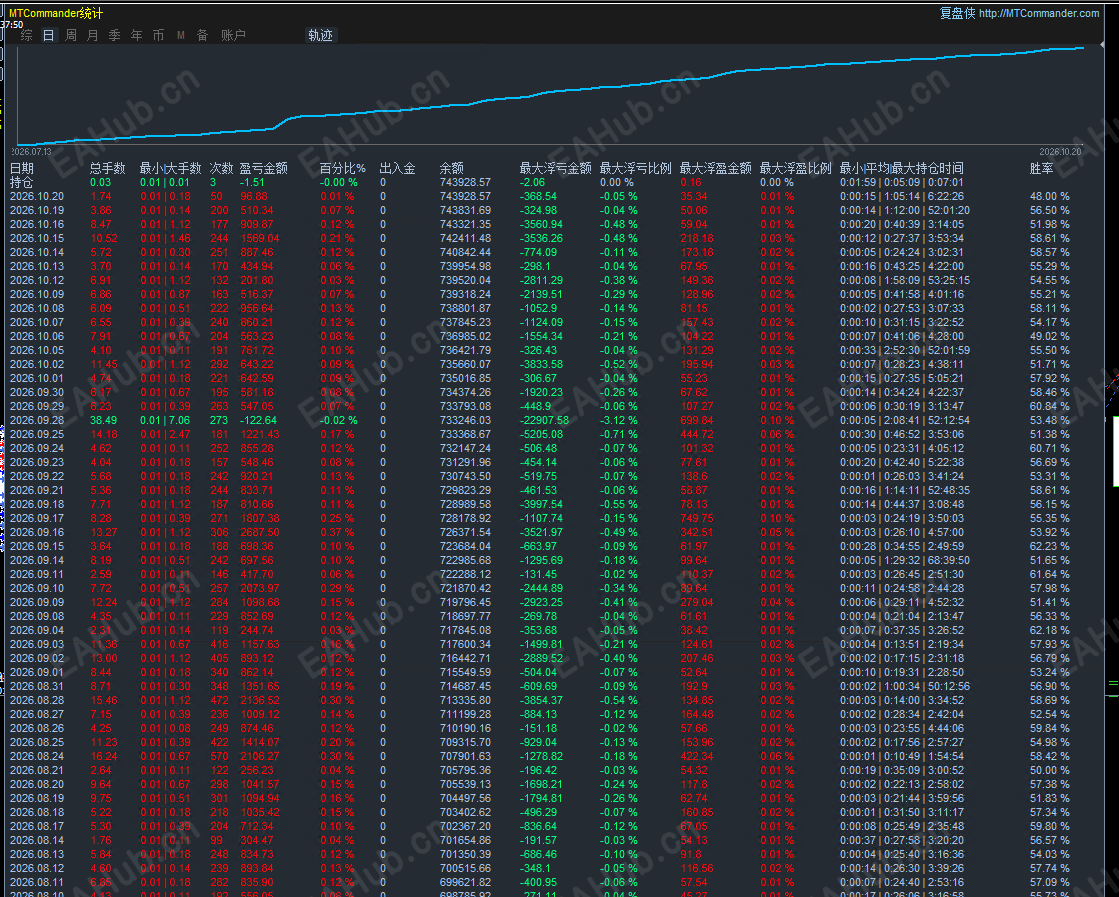The image size is (1119, 897).
Task: Click the loss amount -122.64
Action: pyautogui.click(x=258, y=420)
